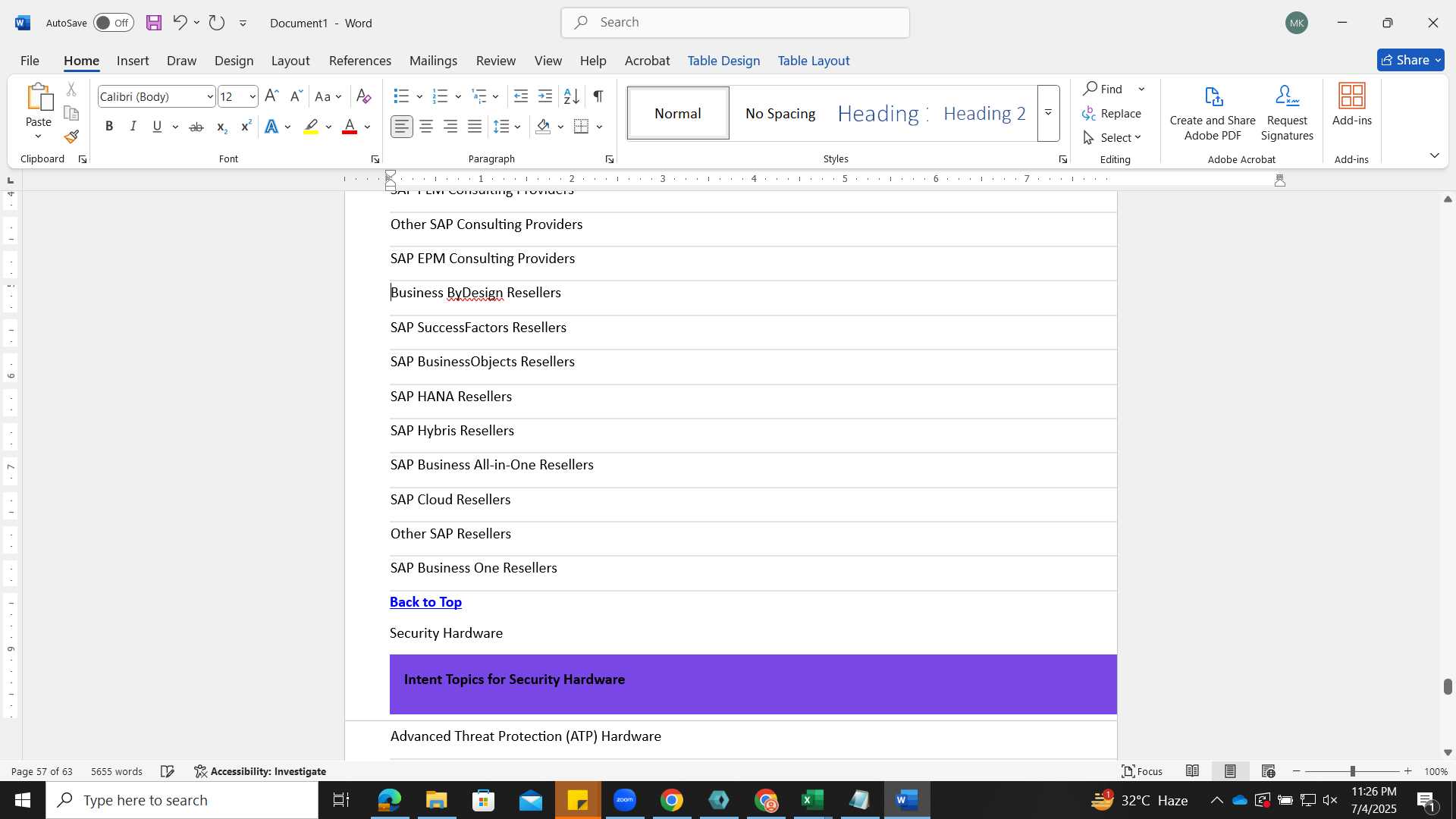Apply subscript formatting
This screenshot has height=819, width=1456.
(x=221, y=127)
